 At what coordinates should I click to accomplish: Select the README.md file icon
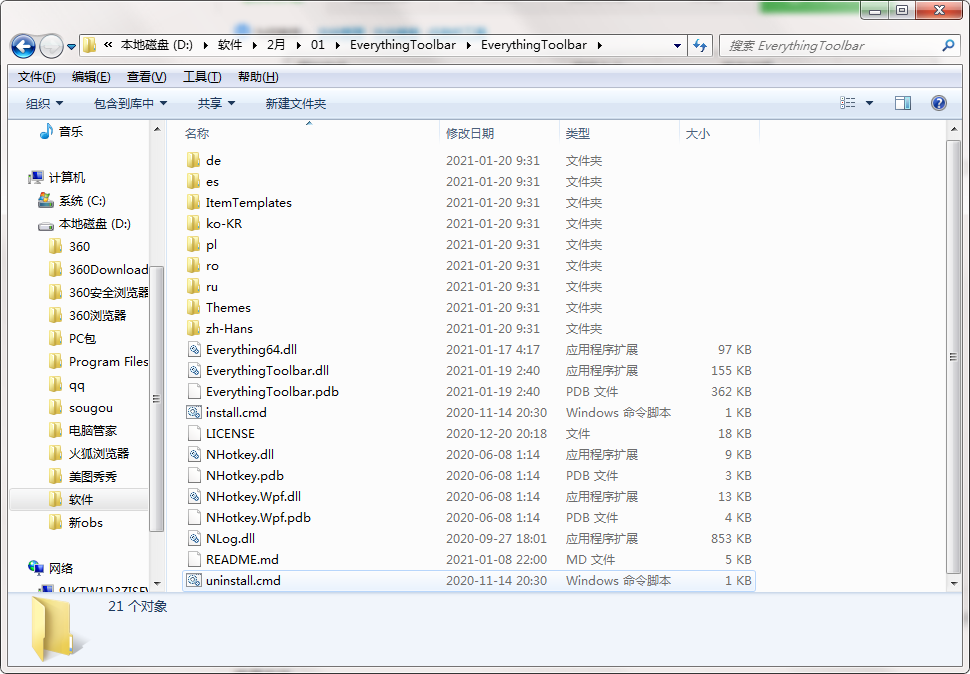coord(194,560)
